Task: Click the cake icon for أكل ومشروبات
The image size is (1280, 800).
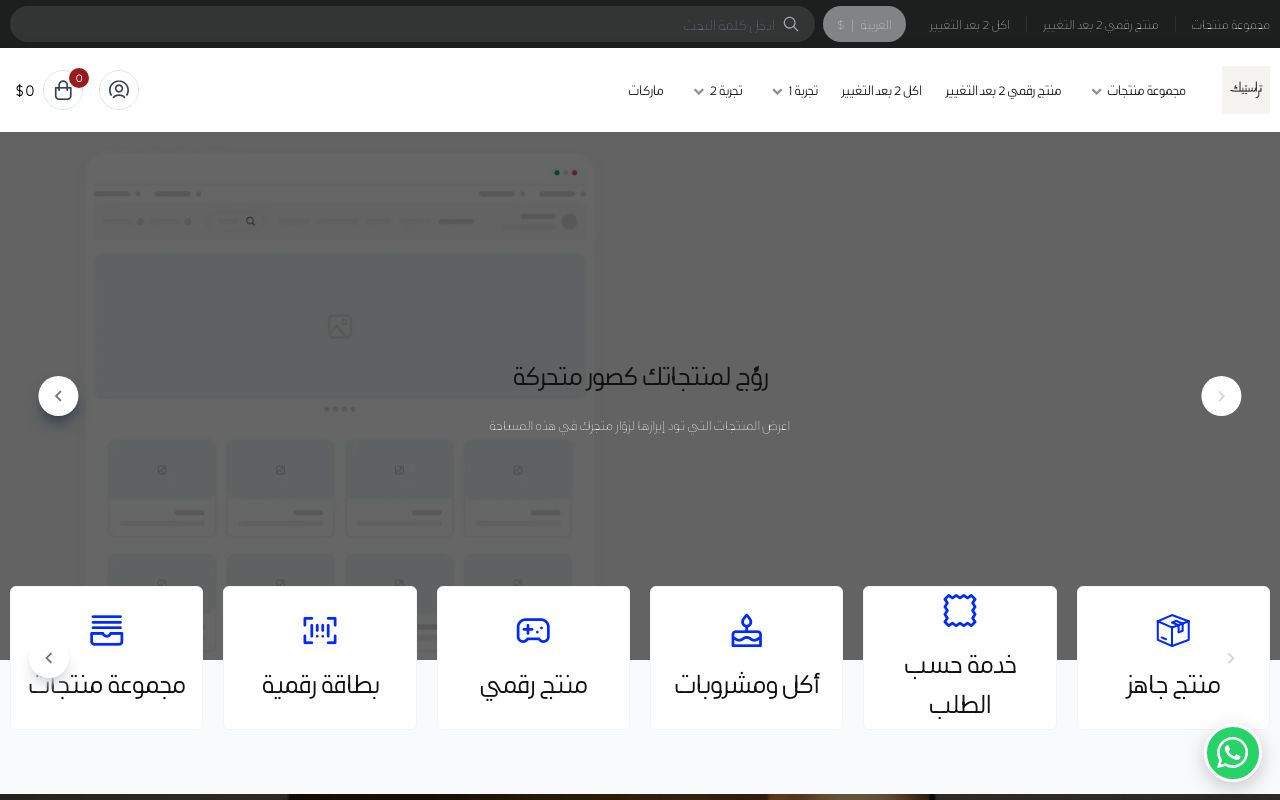Action: 746,631
